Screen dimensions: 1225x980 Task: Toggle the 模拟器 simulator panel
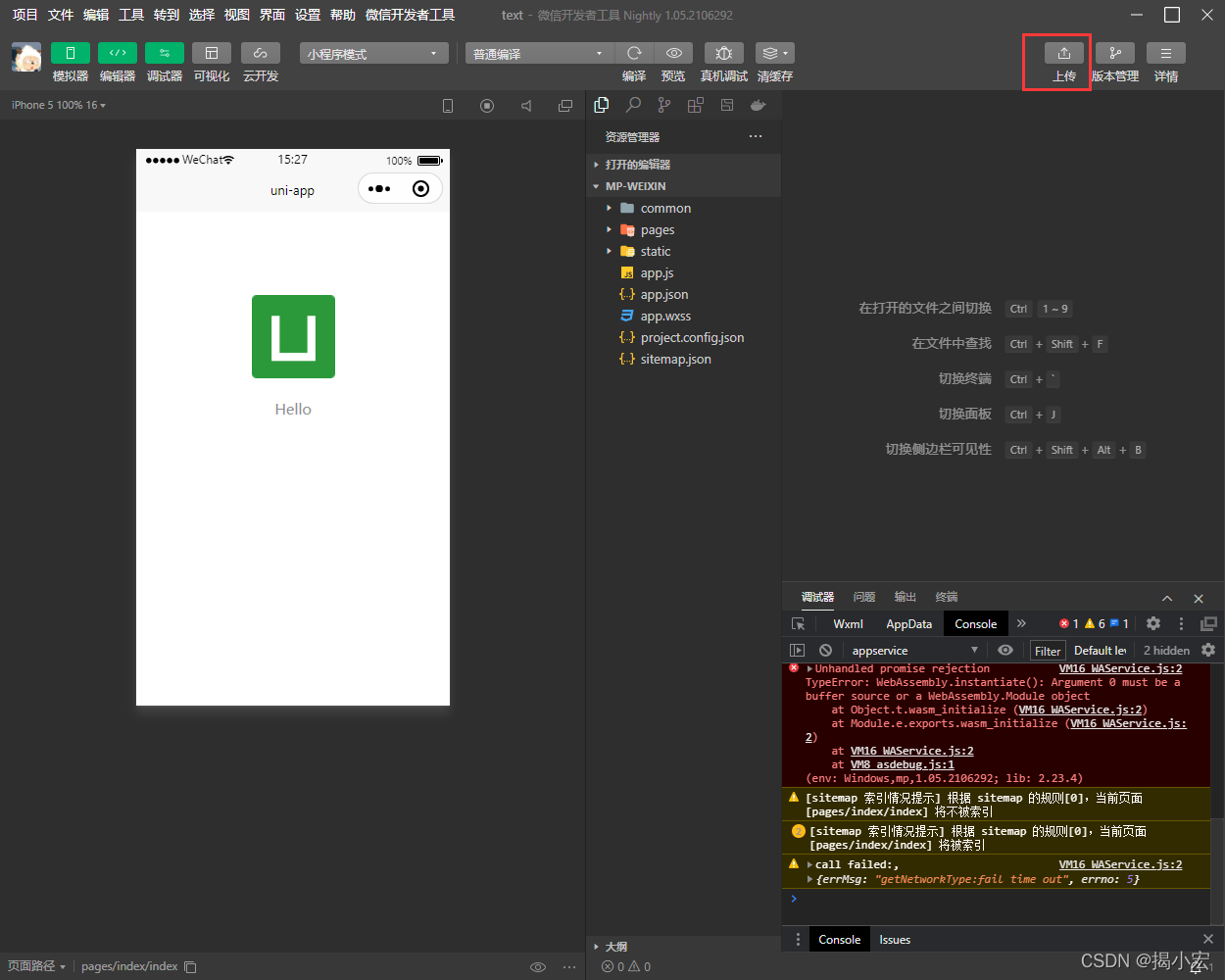[x=70, y=53]
